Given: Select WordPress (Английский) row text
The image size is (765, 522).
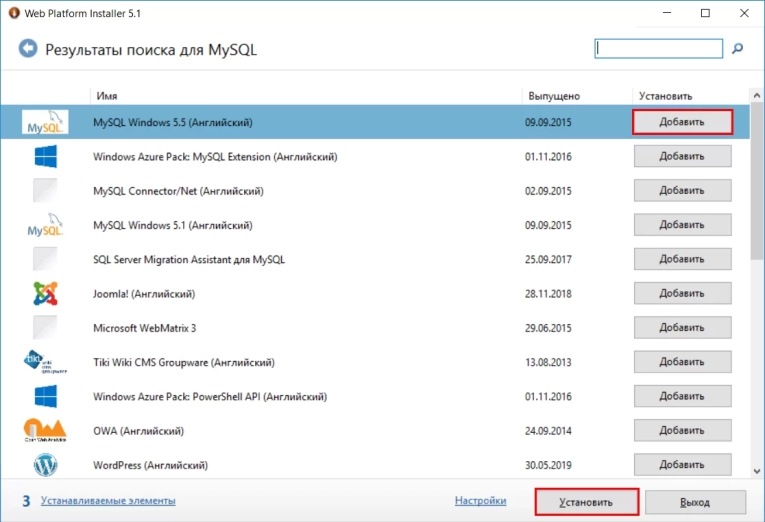Looking at the screenshot, I should coord(150,465).
